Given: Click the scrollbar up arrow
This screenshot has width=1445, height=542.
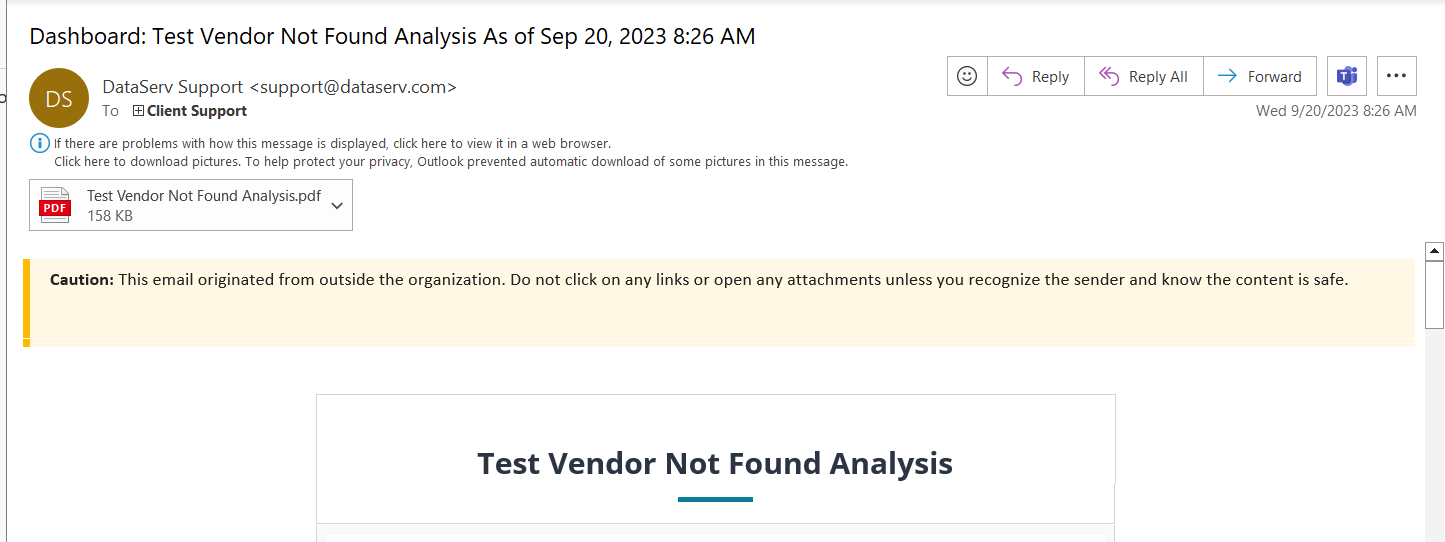Looking at the screenshot, I should (x=1434, y=251).
